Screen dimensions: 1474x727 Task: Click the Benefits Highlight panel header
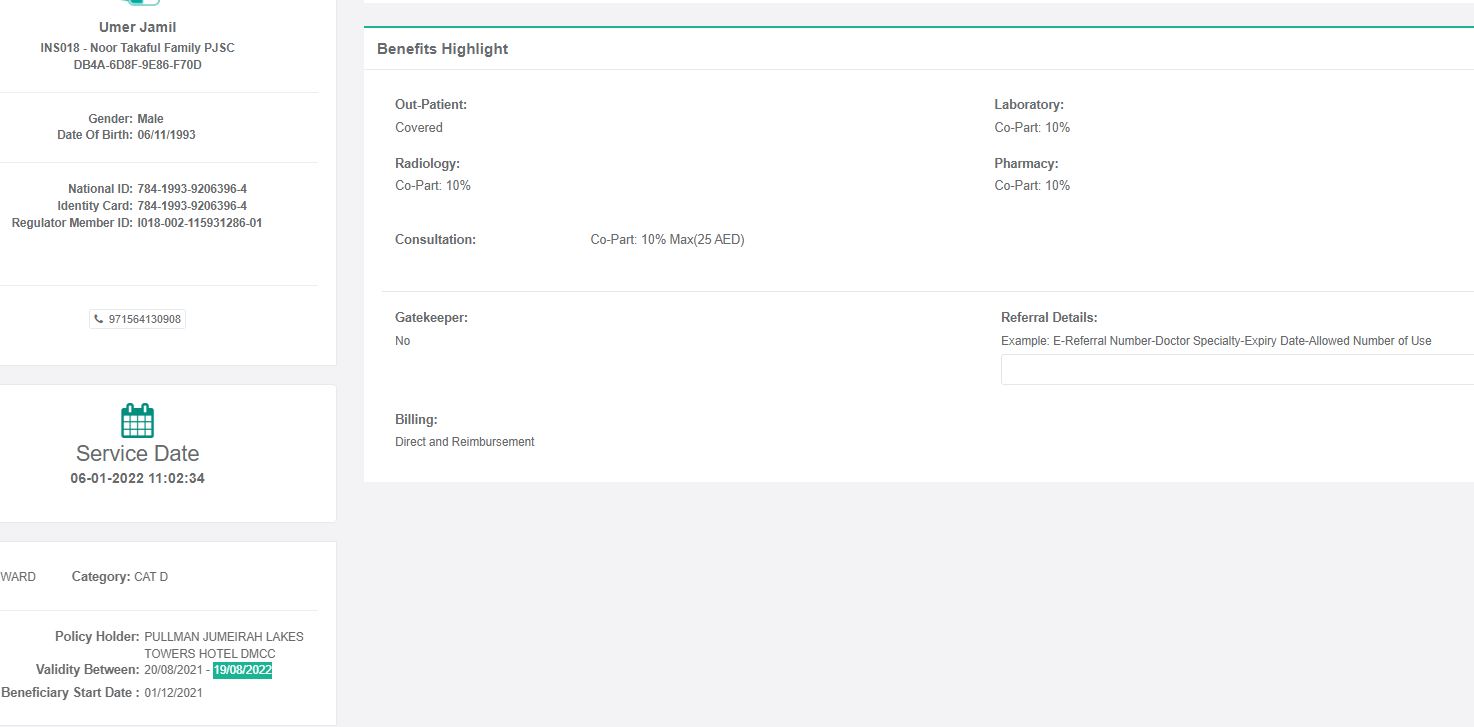(442, 49)
